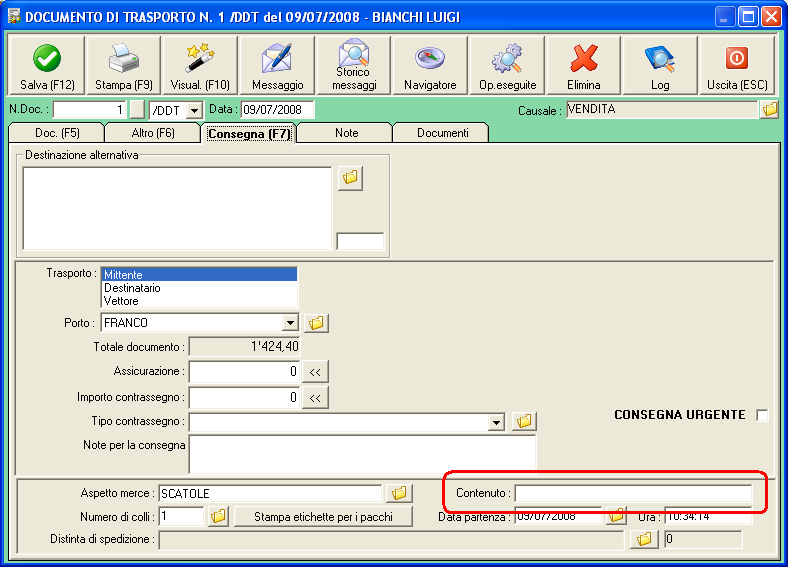The width and height of the screenshot is (788, 567).
Task: Click the Contenuto input field
Action: tap(633, 494)
